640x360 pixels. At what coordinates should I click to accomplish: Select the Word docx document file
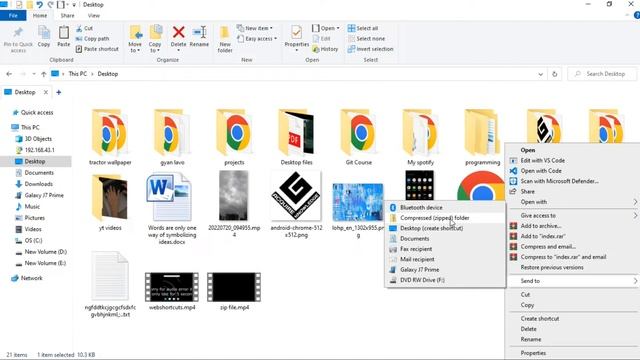click(172, 208)
